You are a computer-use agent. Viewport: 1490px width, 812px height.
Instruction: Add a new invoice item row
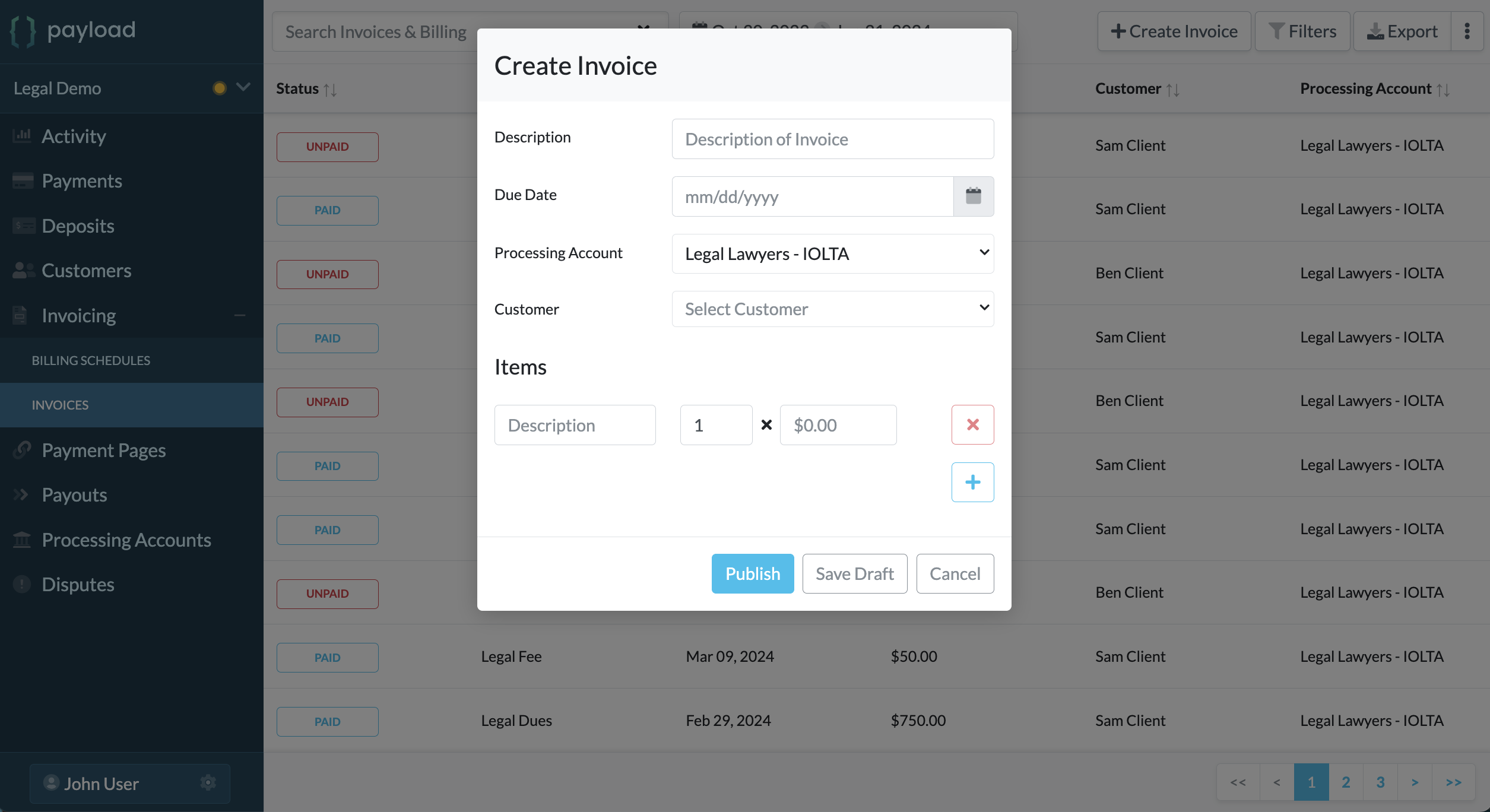pyautogui.click(x=972, y=482)
